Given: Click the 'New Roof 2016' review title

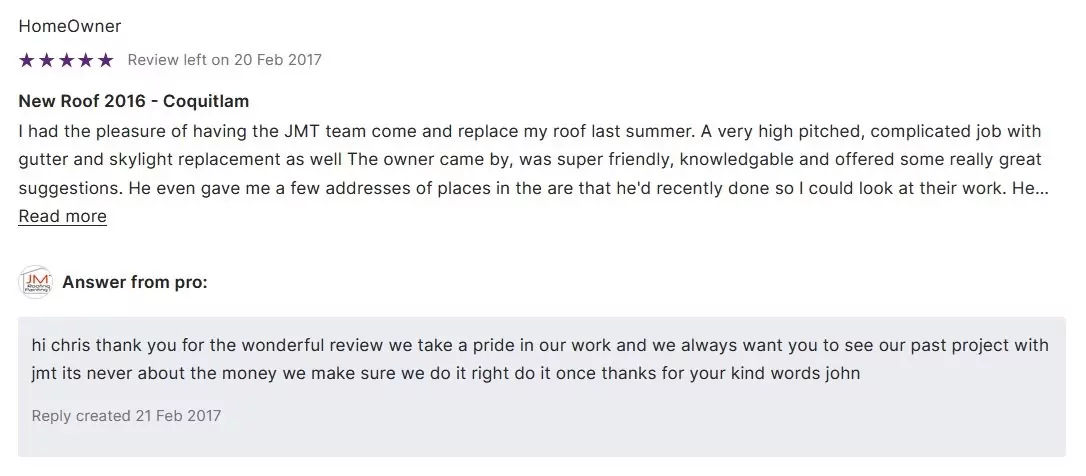Looking at the screenshot, I should click(x=82, y=101).
